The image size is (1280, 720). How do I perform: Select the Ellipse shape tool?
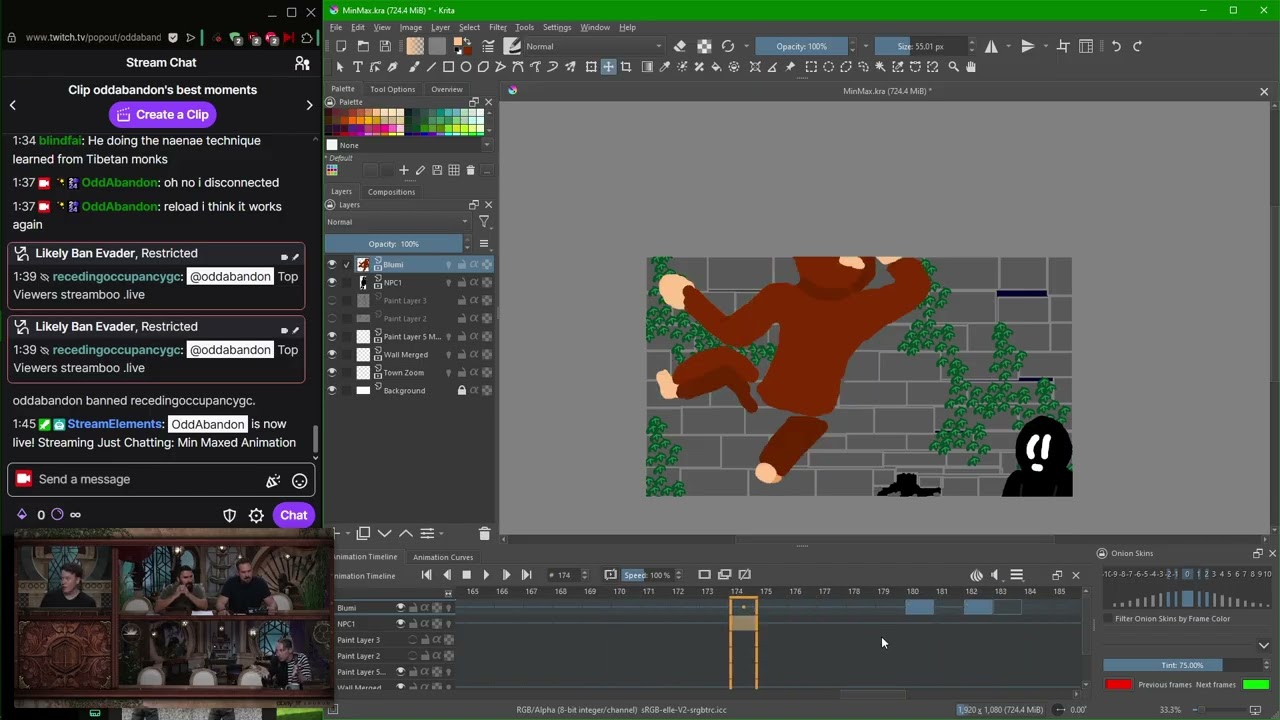coord(466,67)
